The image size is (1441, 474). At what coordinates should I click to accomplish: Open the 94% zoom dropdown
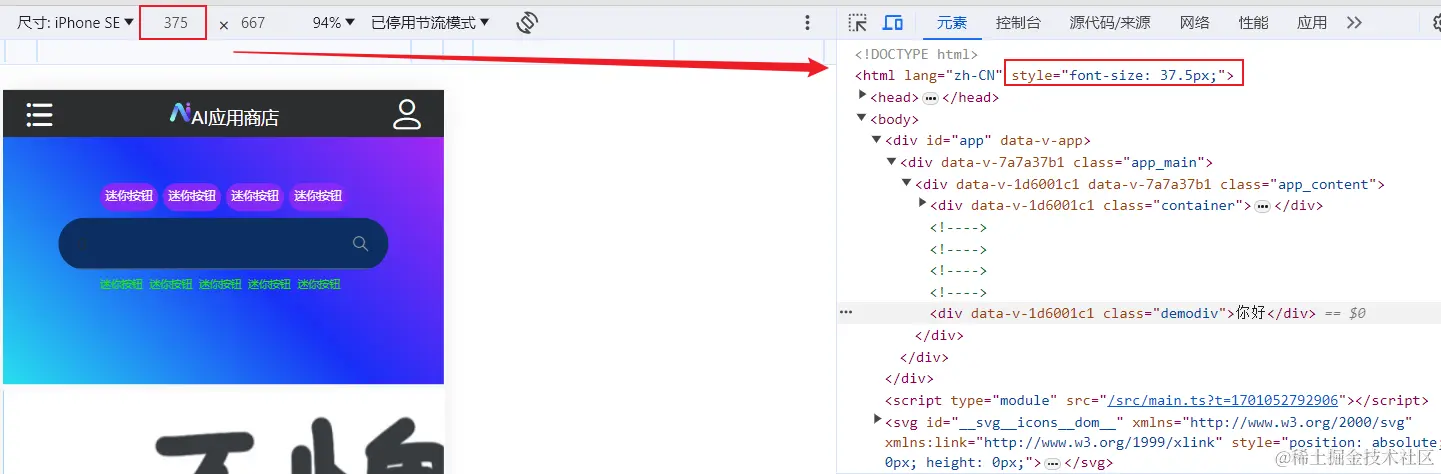(333, 22)
